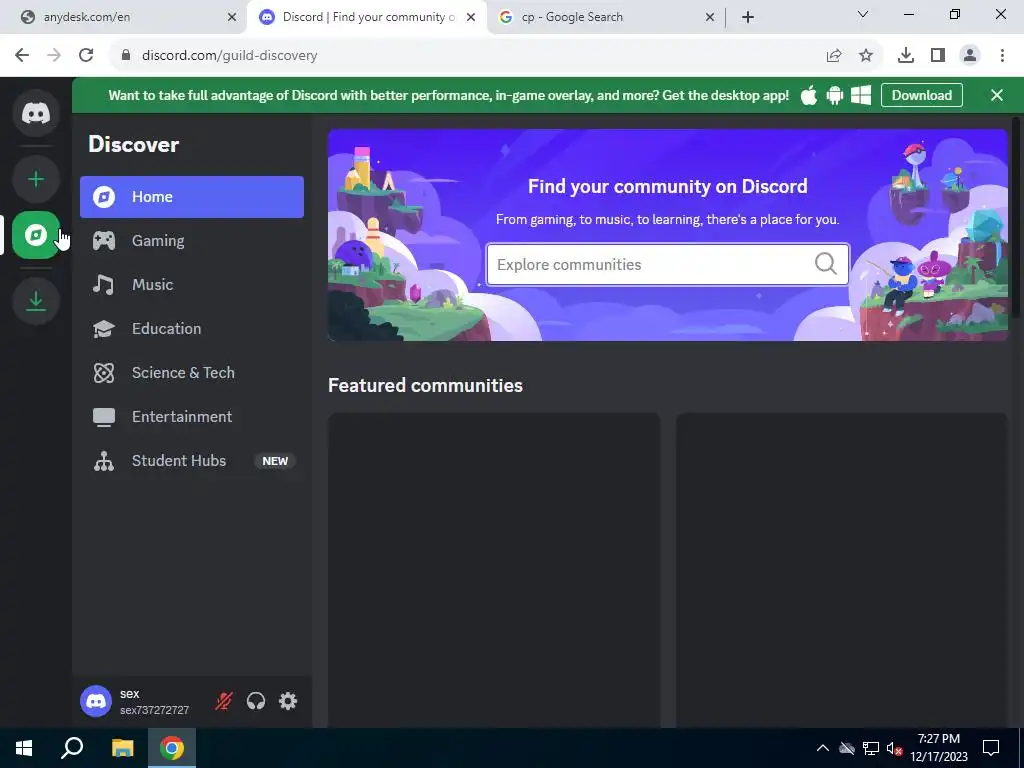The image size is (1024, 768).
Task: Open Discord direct messages home icon
Action: point(36,114)
